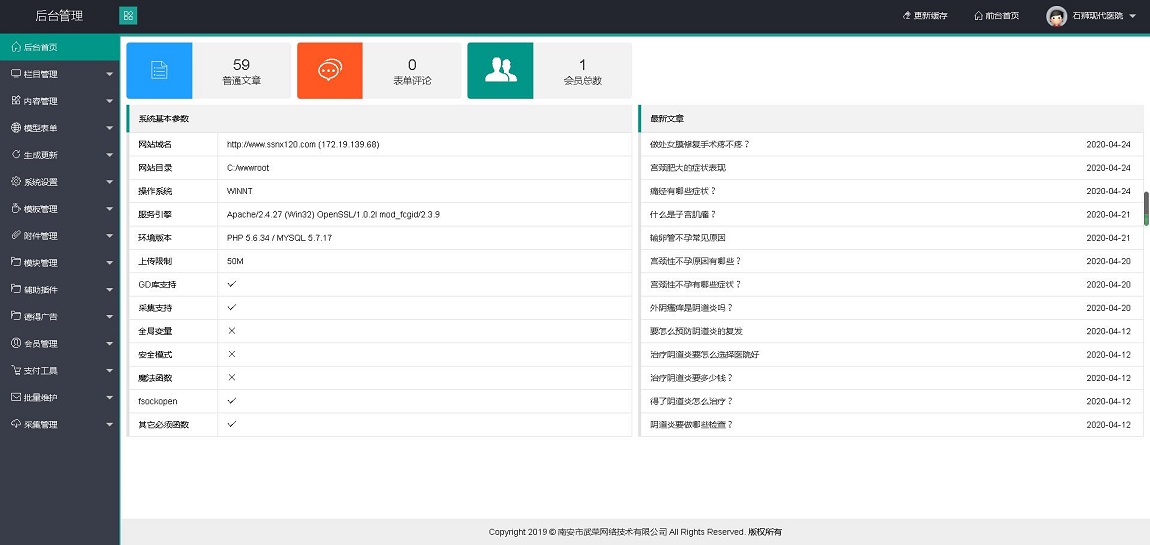The height and width of the screenshot is (545, 1150).
Task: Click the sidebar collapse icon beside 后台管理
Action: point(128,16)
